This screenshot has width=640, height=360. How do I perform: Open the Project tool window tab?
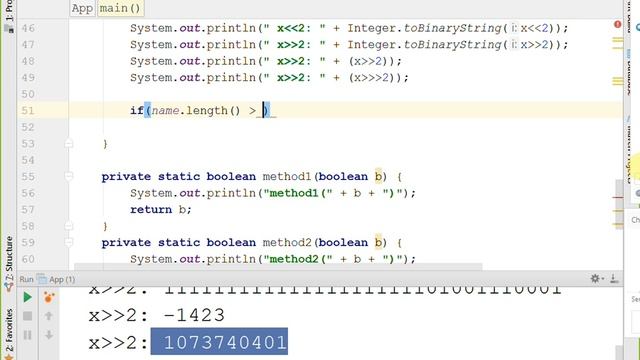click(x=9, y=16)
